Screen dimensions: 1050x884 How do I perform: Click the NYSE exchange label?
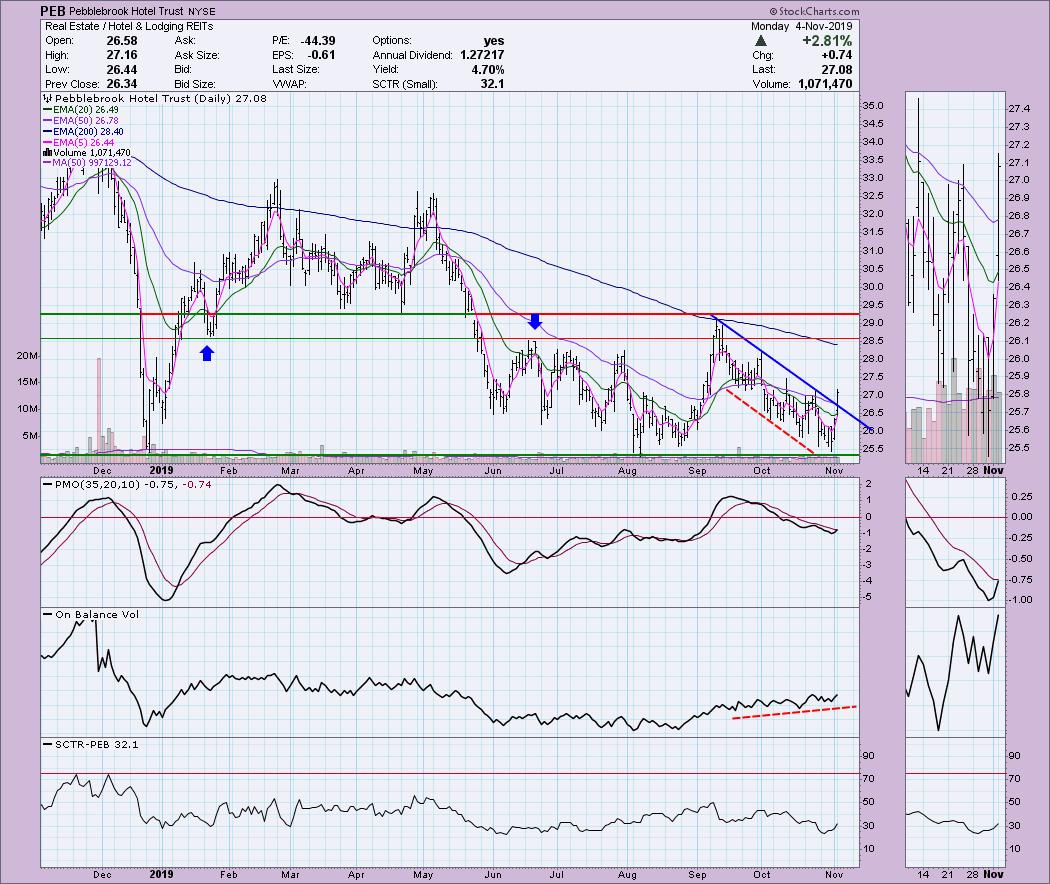(x=202, y=11)
